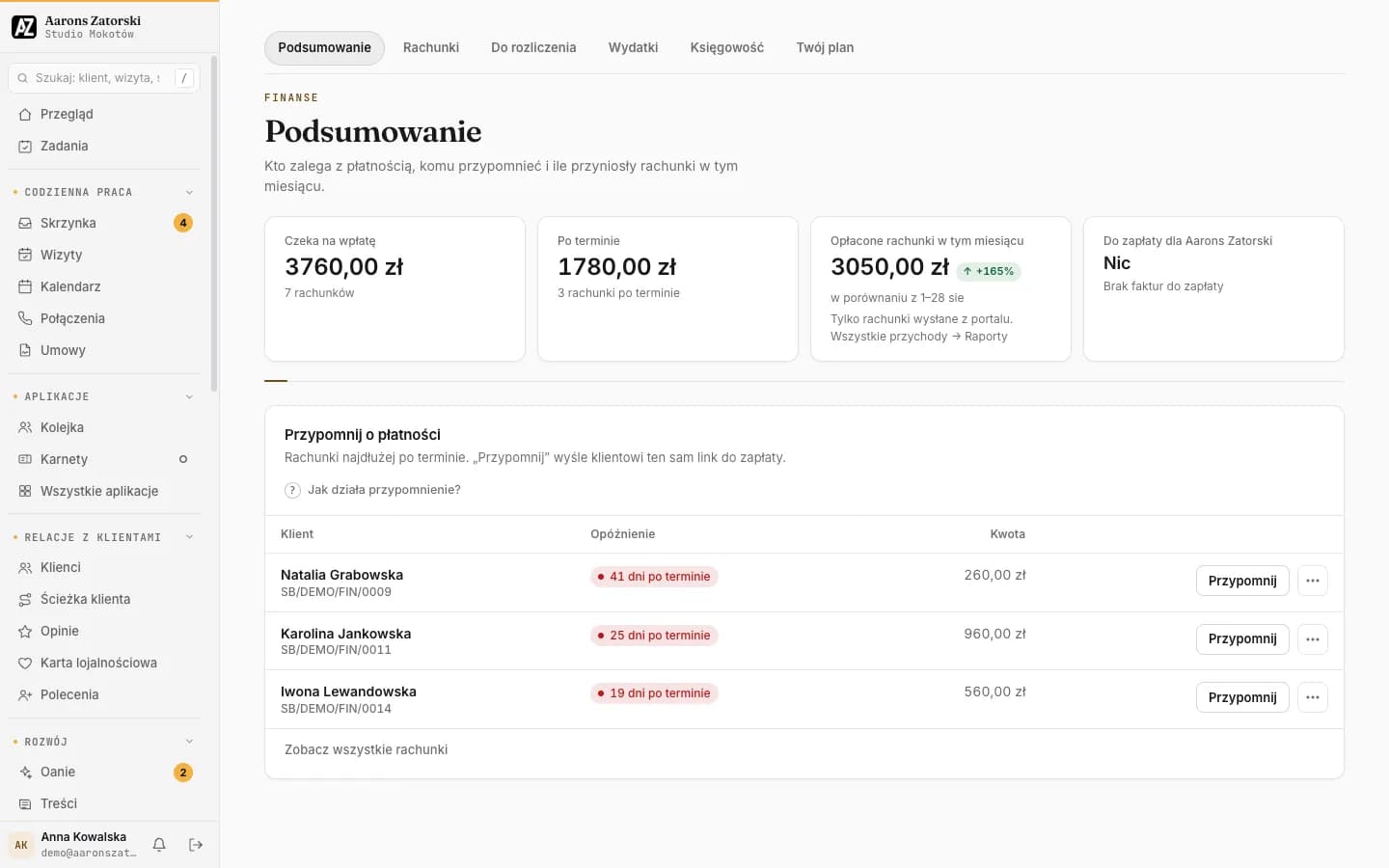Image resolution: width=1389 pixels, height=868 pixels.
Task: Click the Oanie badge showing 2
Action: (183, 773)
